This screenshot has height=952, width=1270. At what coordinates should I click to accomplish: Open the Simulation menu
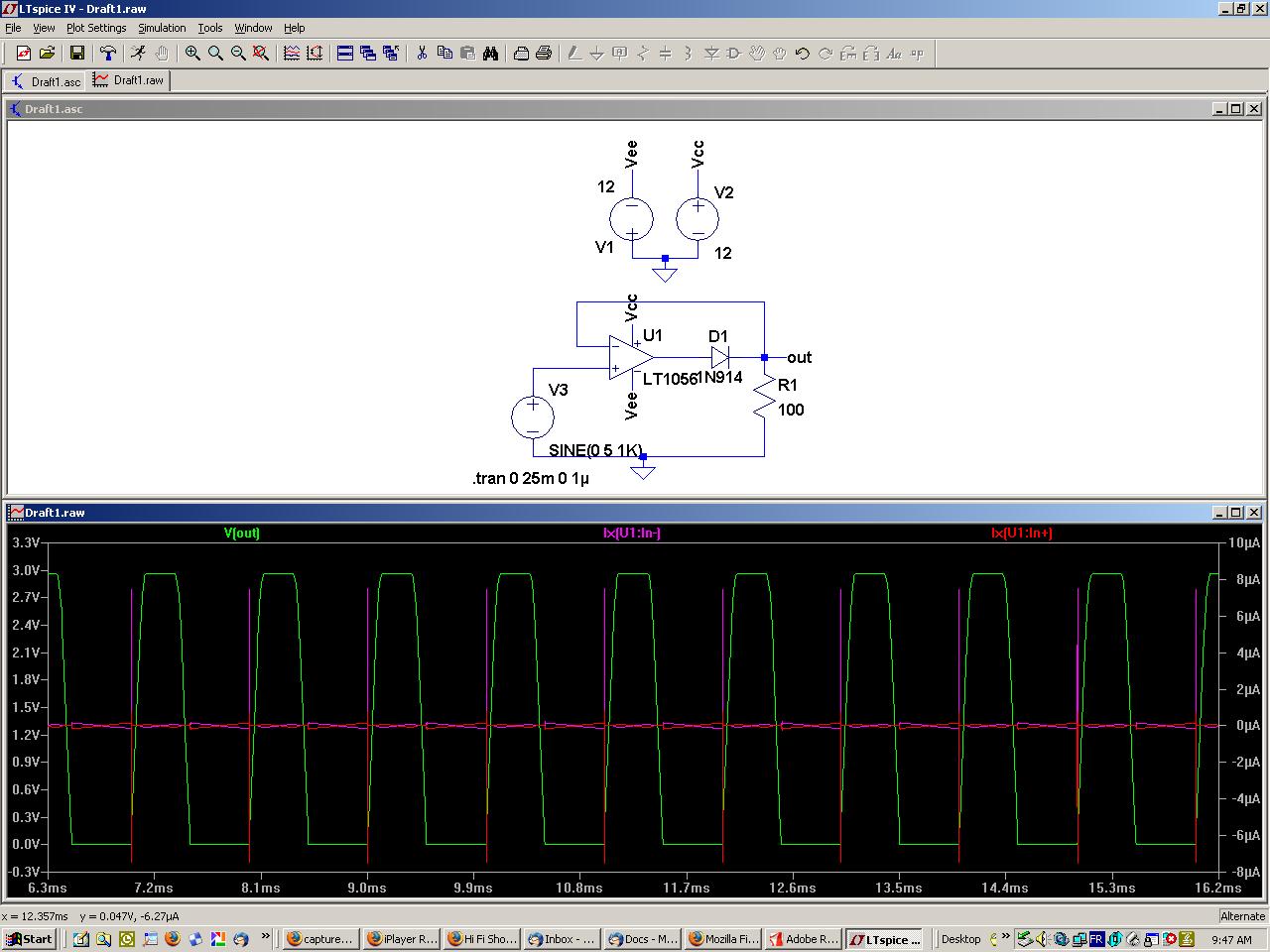pyautogui.click(x=162, y=28)
